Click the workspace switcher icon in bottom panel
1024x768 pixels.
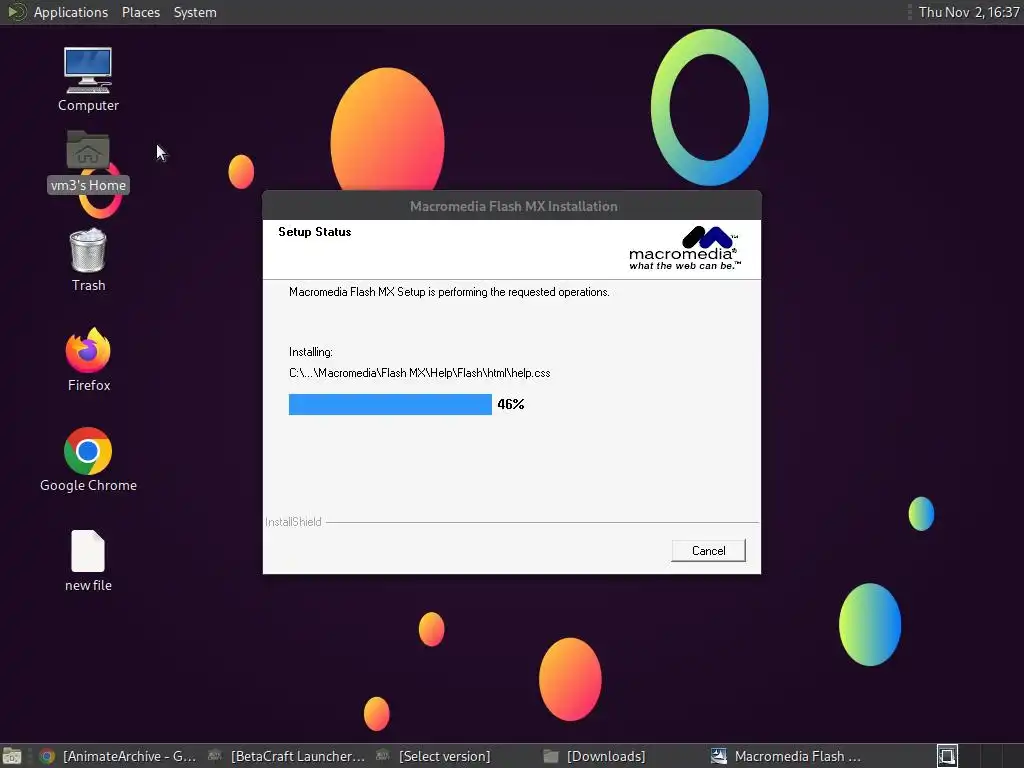point(947,756)
